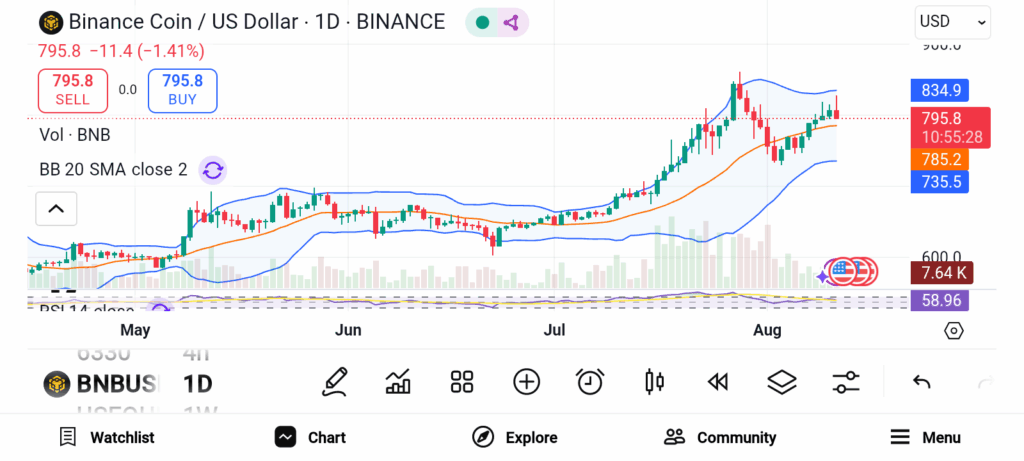Screen dimensions: 1024x461
Task: Open chart settings sliders icon
Action: (x=846, y=381)
